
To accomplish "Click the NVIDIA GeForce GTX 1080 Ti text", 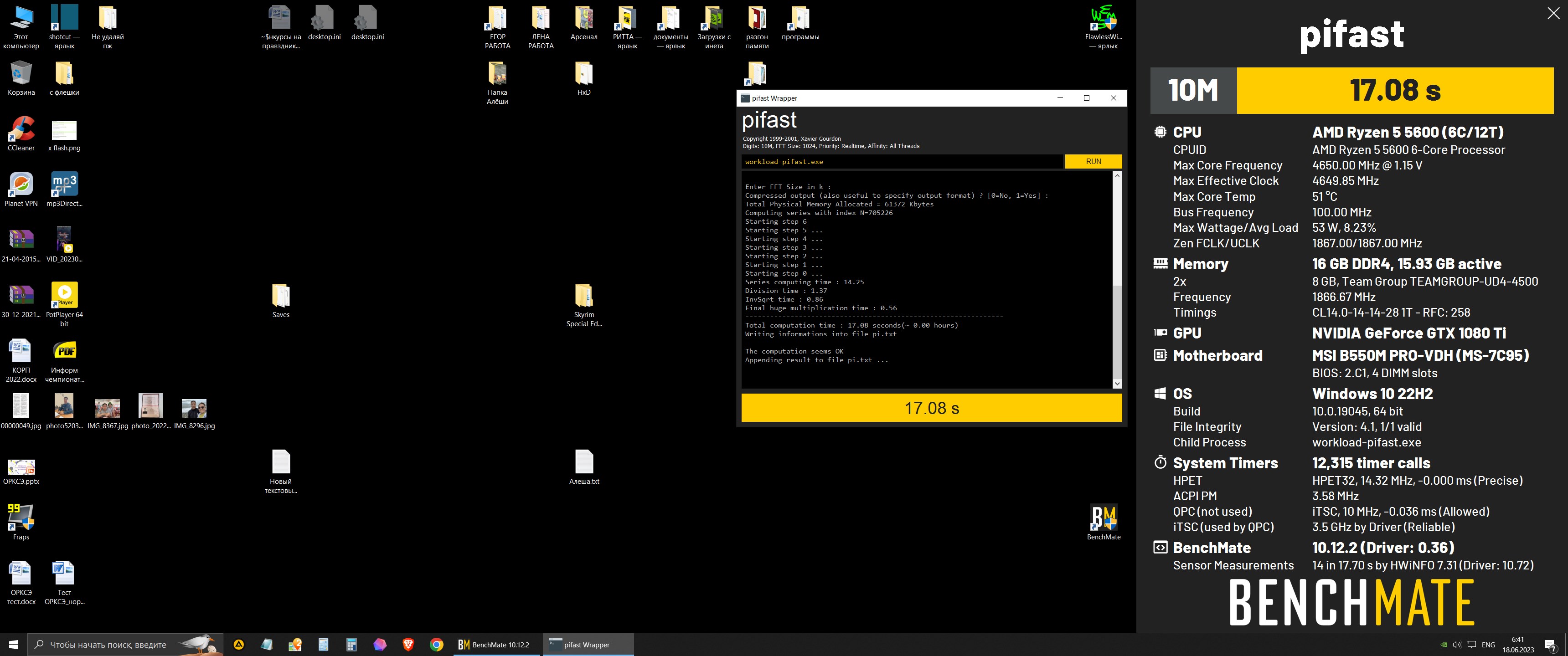I will (1409, 333).
